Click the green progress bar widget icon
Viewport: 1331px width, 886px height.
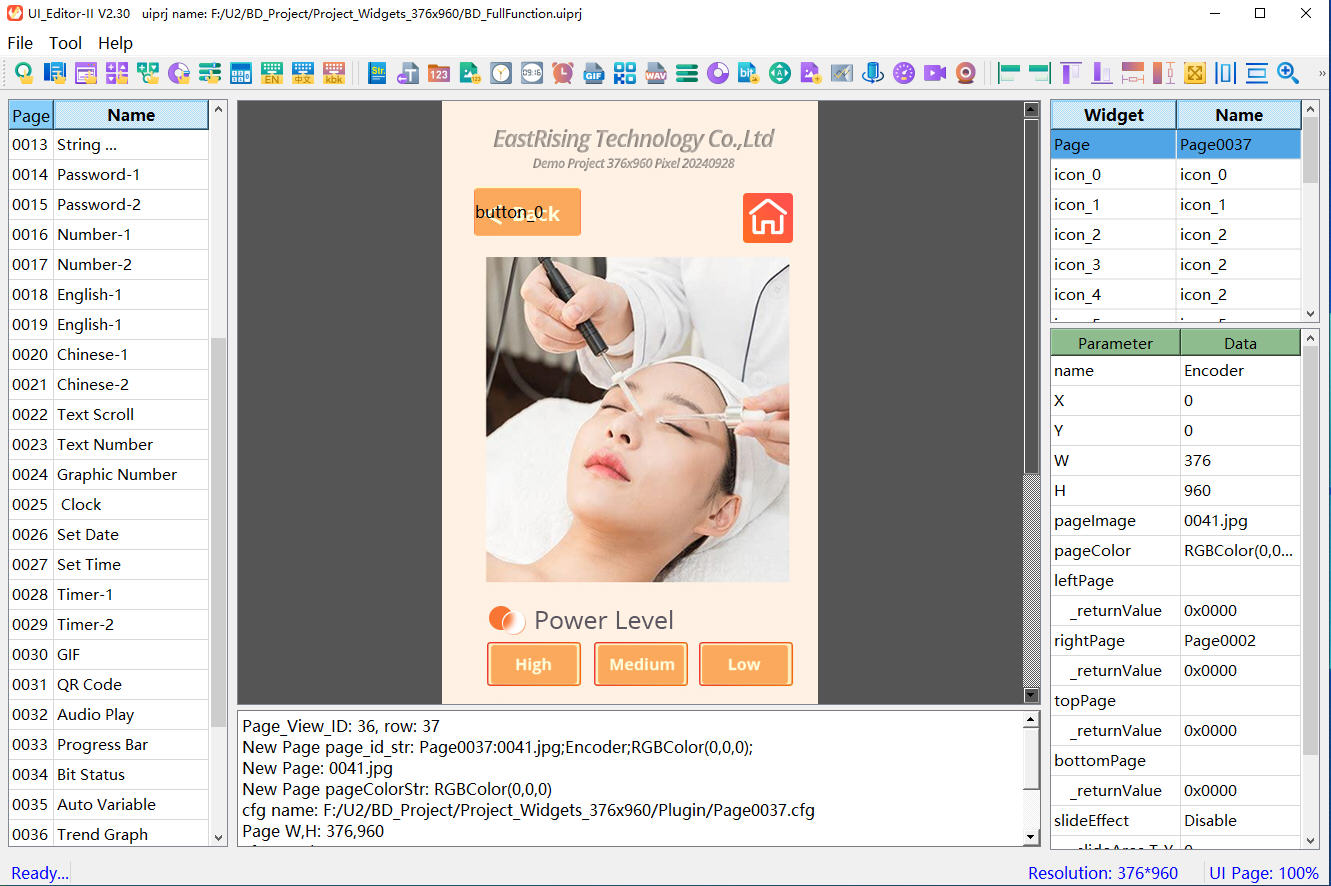tap(687, 73)
